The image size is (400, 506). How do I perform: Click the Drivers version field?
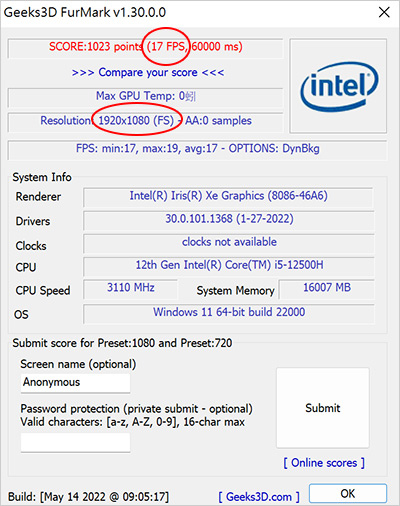[x=228, y=221]
